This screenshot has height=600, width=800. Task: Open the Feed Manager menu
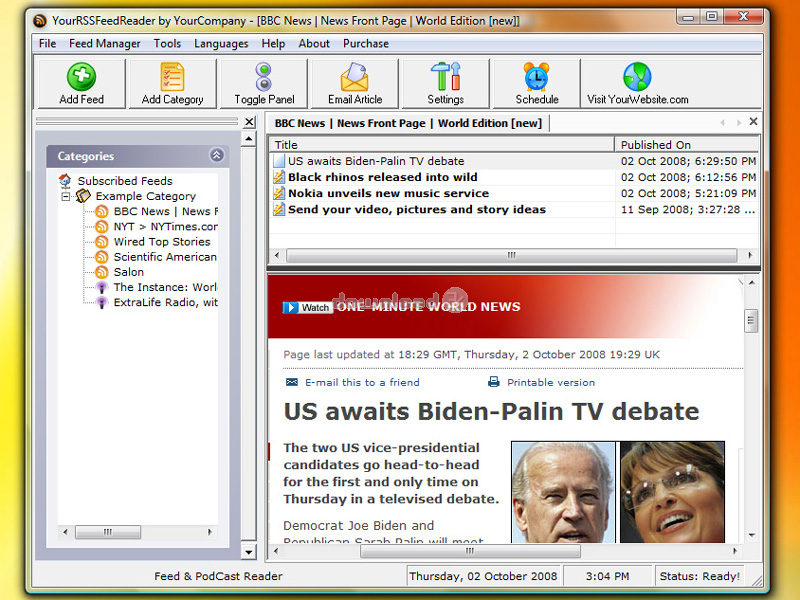pos(105,43)
